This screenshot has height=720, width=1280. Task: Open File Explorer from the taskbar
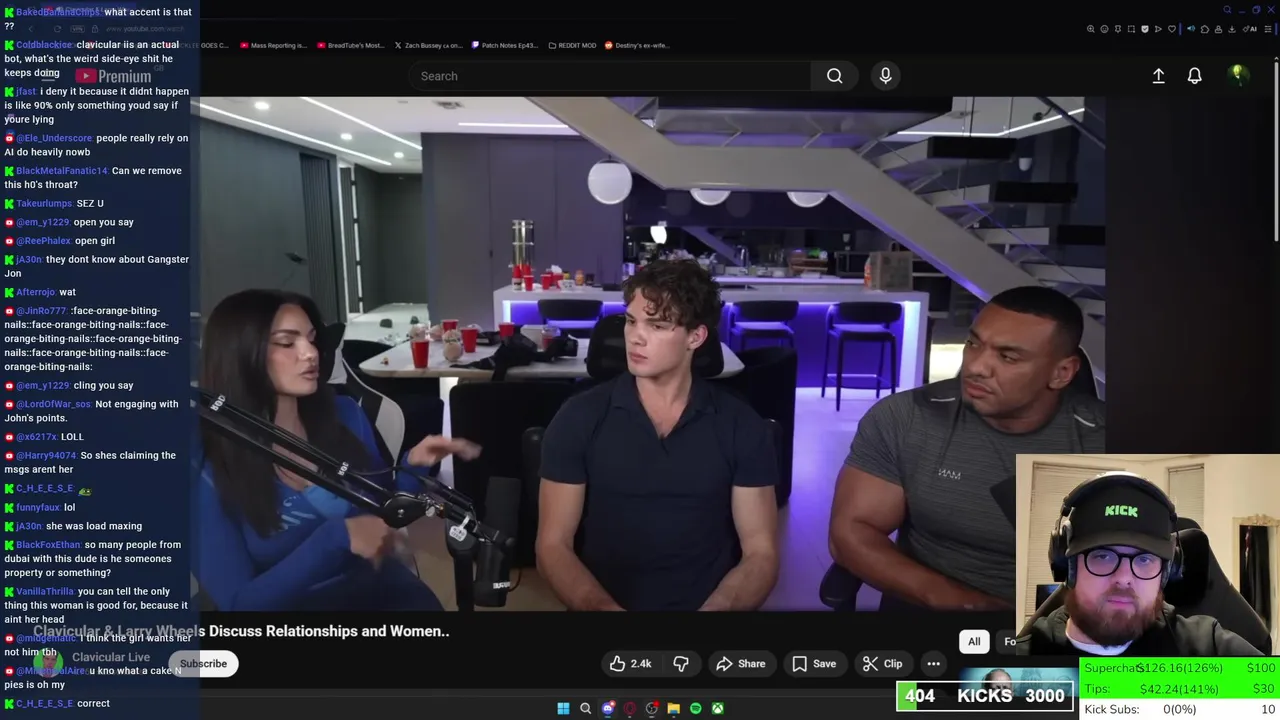point(674,708)
